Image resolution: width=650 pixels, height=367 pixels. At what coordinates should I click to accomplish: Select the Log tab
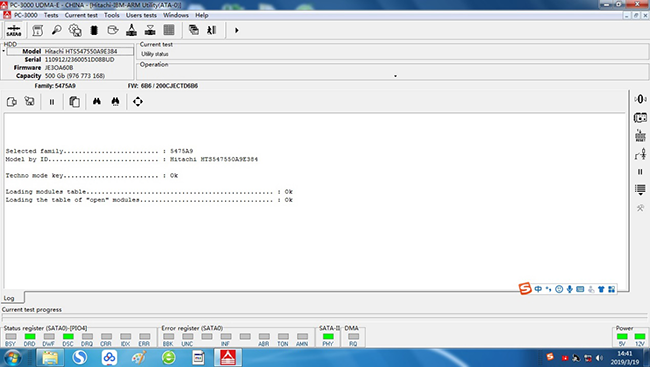(x=9, y=298)
